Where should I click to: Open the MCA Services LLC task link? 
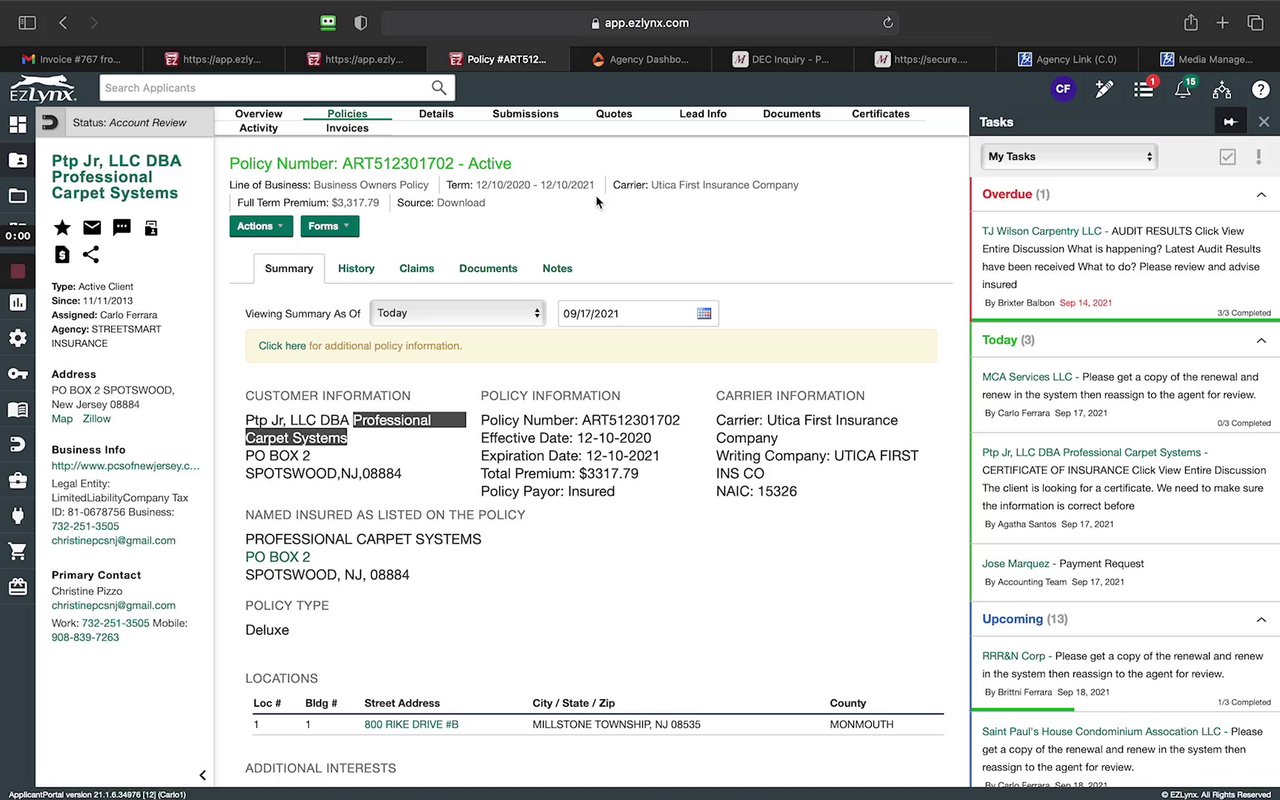[x=1027, y=377]
